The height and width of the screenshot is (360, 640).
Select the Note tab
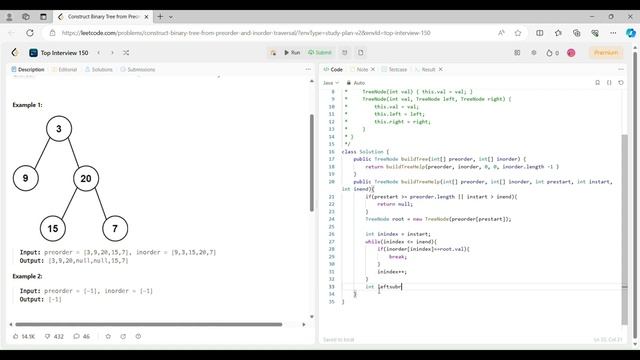pos(360,69)
